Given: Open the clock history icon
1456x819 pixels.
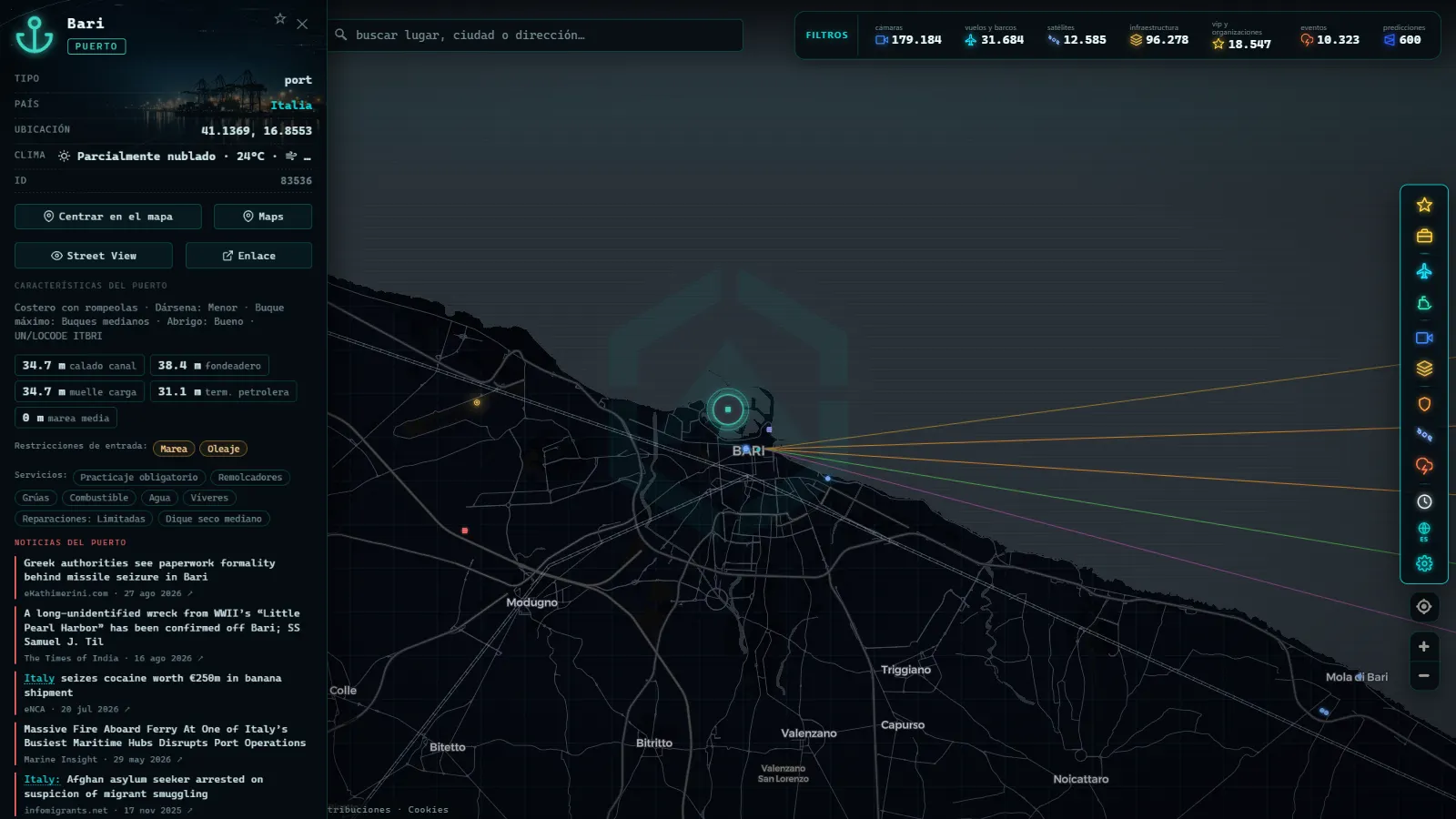Looking at the screenshot, I should pos(1424,501).
